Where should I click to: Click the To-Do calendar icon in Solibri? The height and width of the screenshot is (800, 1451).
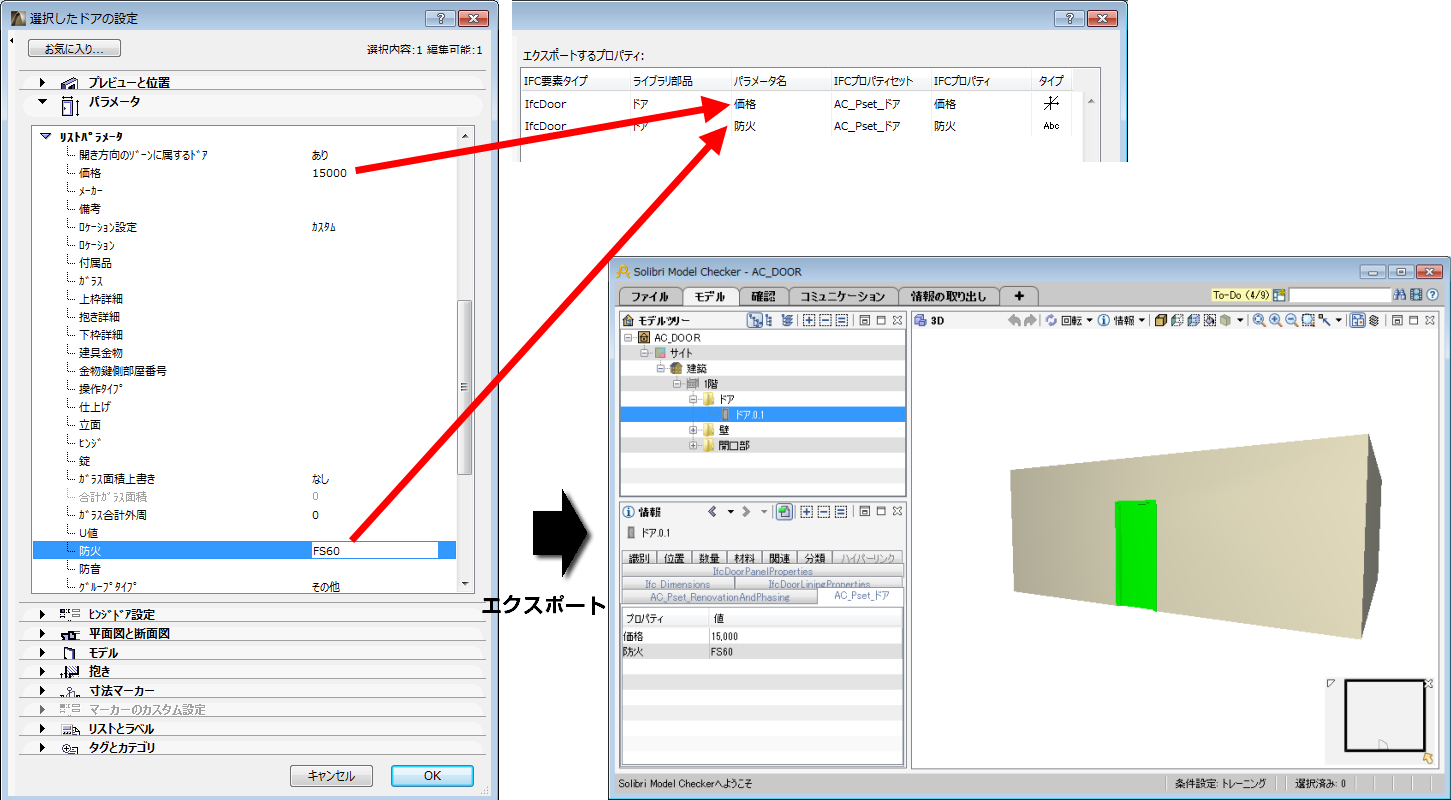(x=1279, y=296)
